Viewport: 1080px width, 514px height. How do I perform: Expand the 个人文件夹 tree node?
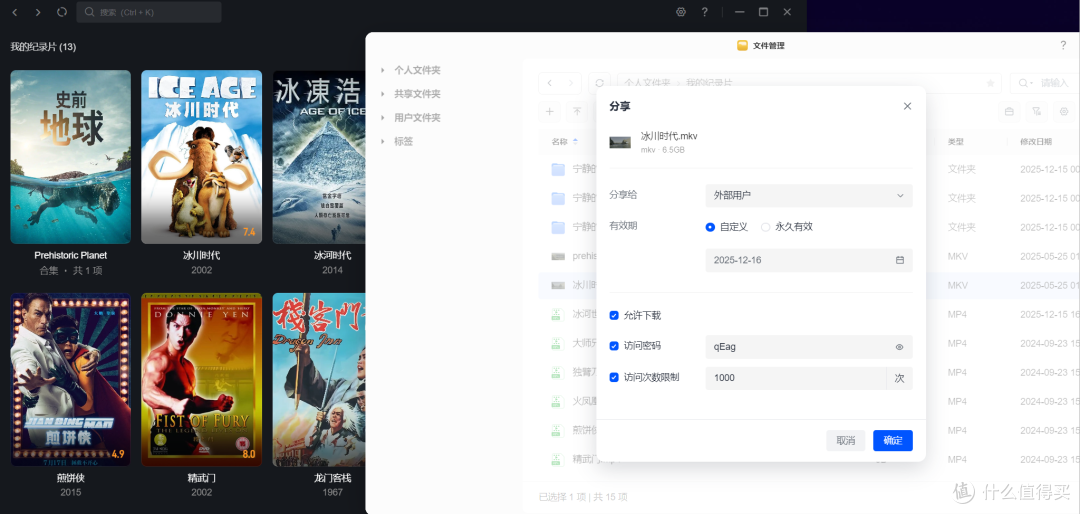click(x=383, y=70)
